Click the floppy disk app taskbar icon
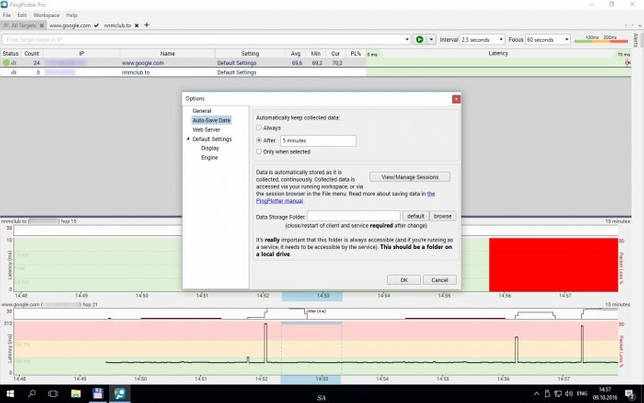644x403 pixels. [x=98, y=394]
